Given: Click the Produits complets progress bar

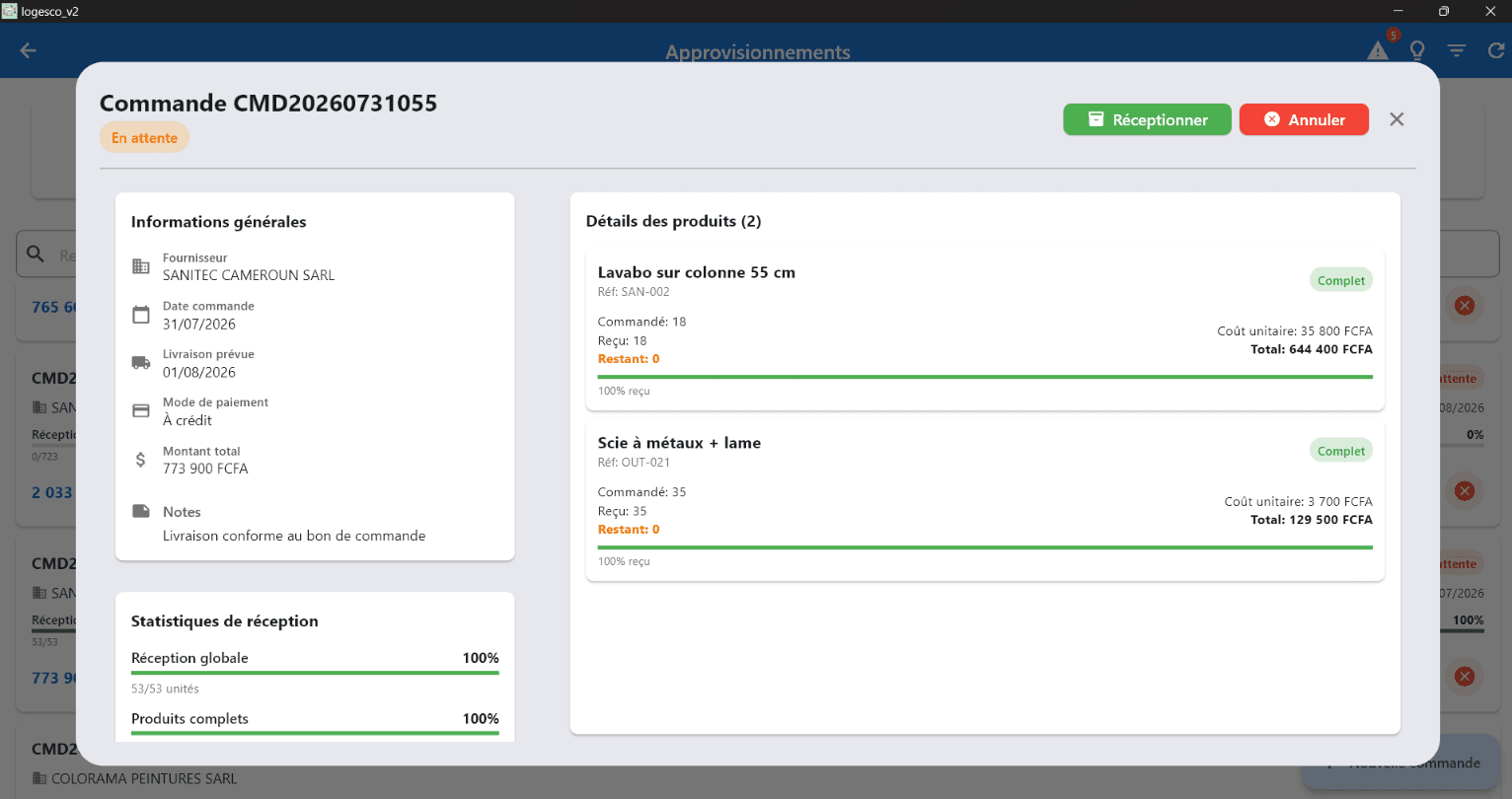Looking at the screenshot, I should (315, 733).
